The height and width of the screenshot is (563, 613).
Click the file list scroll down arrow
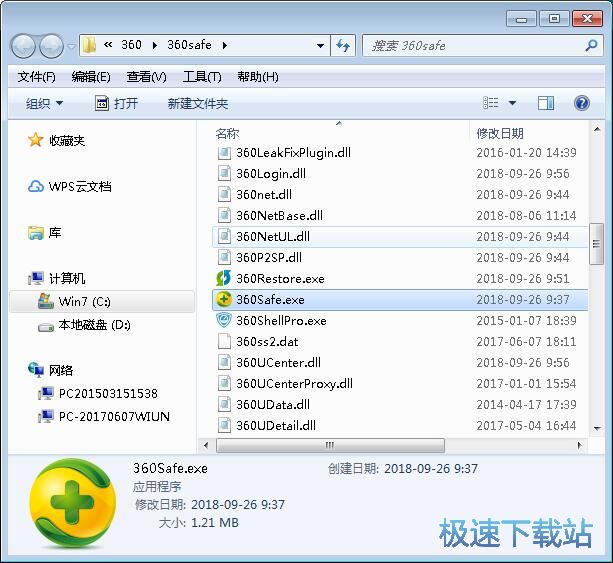597,428
